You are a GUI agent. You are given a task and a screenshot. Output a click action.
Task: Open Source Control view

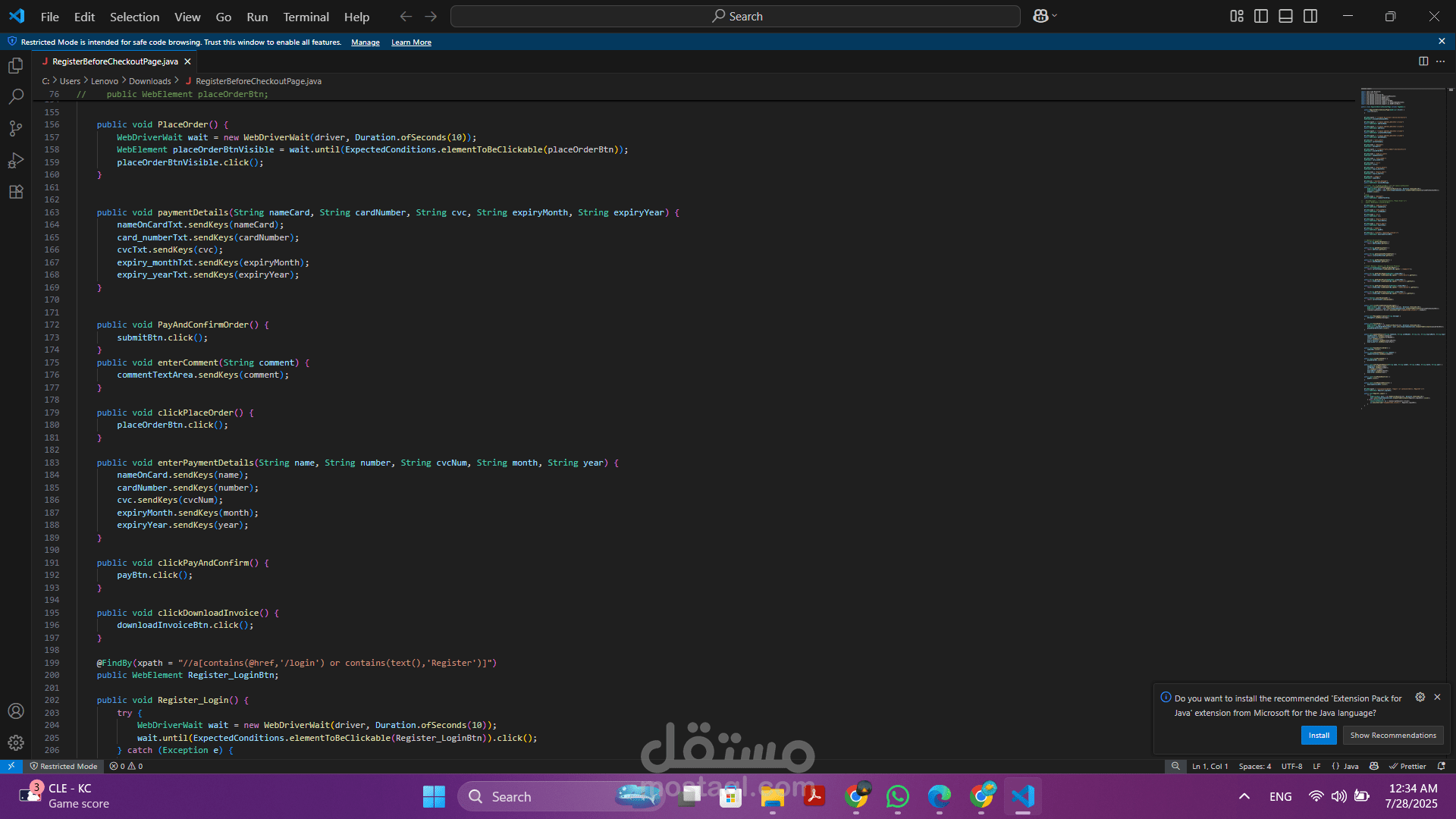pos(16,129)
